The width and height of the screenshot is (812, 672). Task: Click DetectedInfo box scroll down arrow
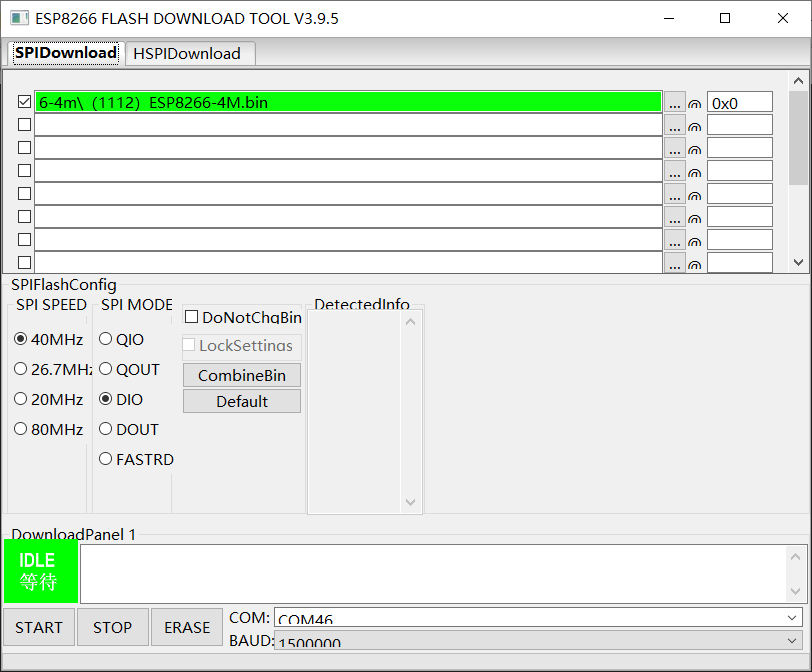pos(411,502)
